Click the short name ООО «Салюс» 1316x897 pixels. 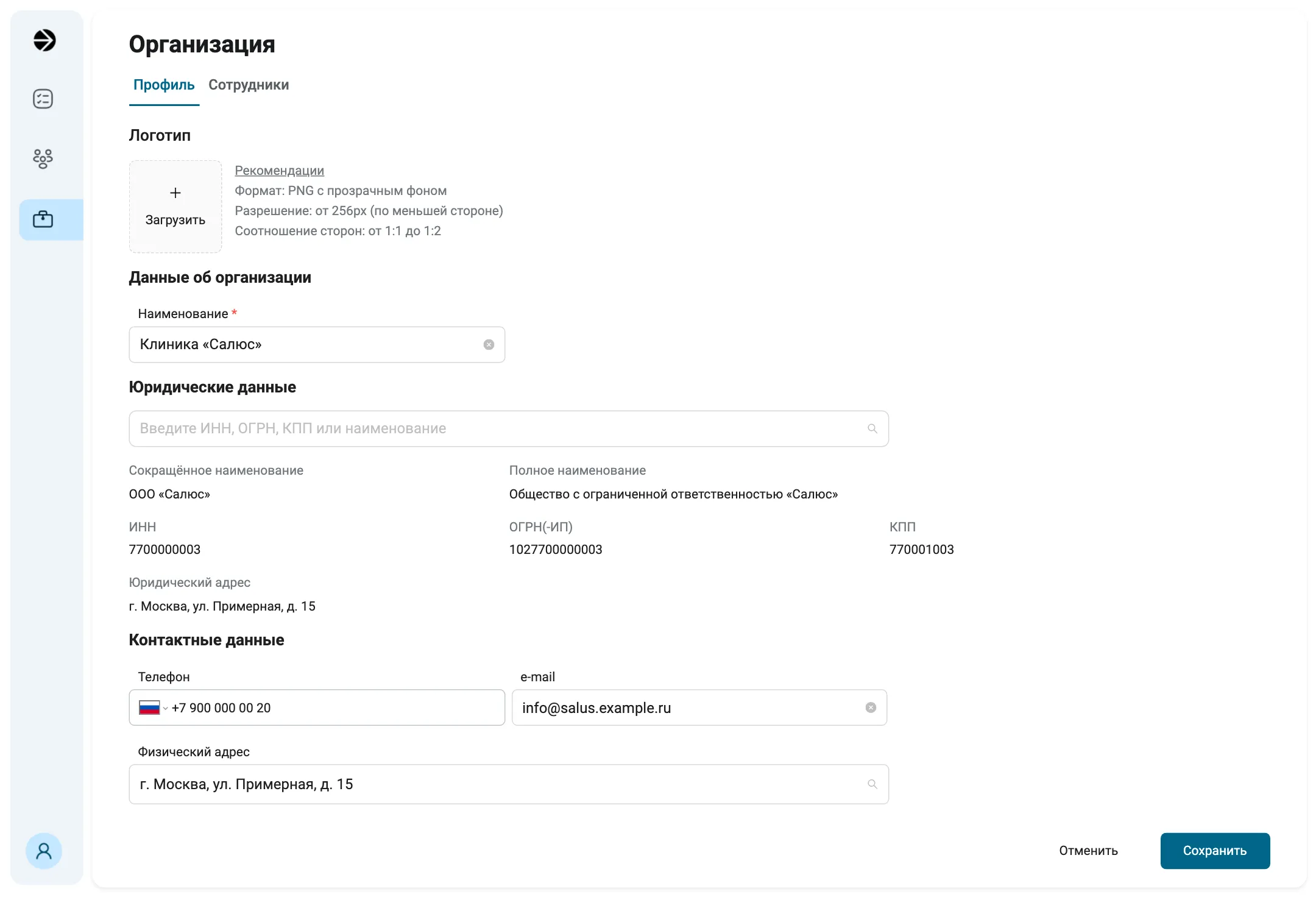[x=169, y=494]
